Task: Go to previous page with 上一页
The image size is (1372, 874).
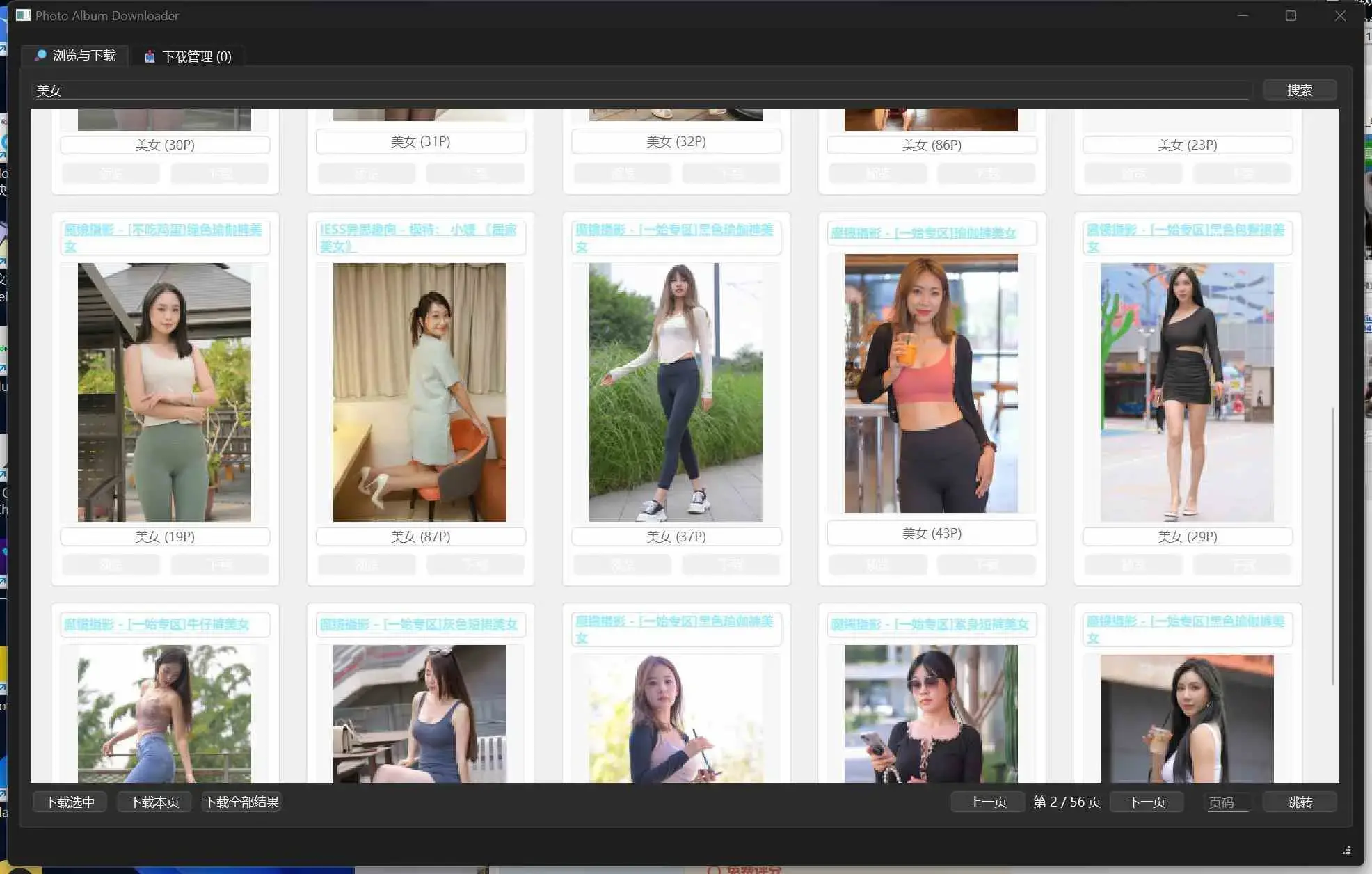Action: [987, 802]
